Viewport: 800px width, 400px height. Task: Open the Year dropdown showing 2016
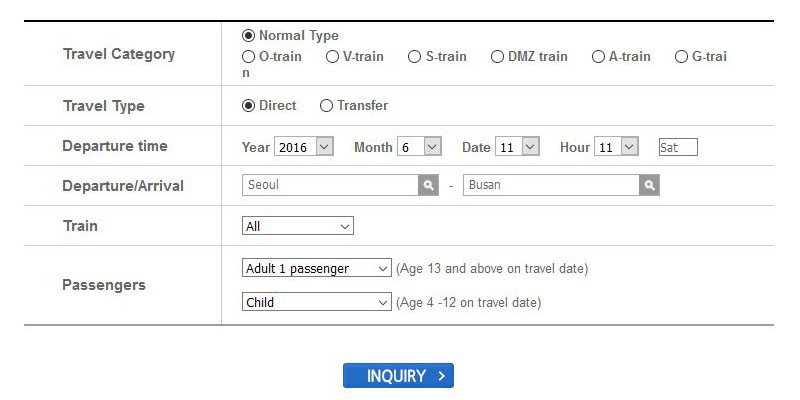304,147
